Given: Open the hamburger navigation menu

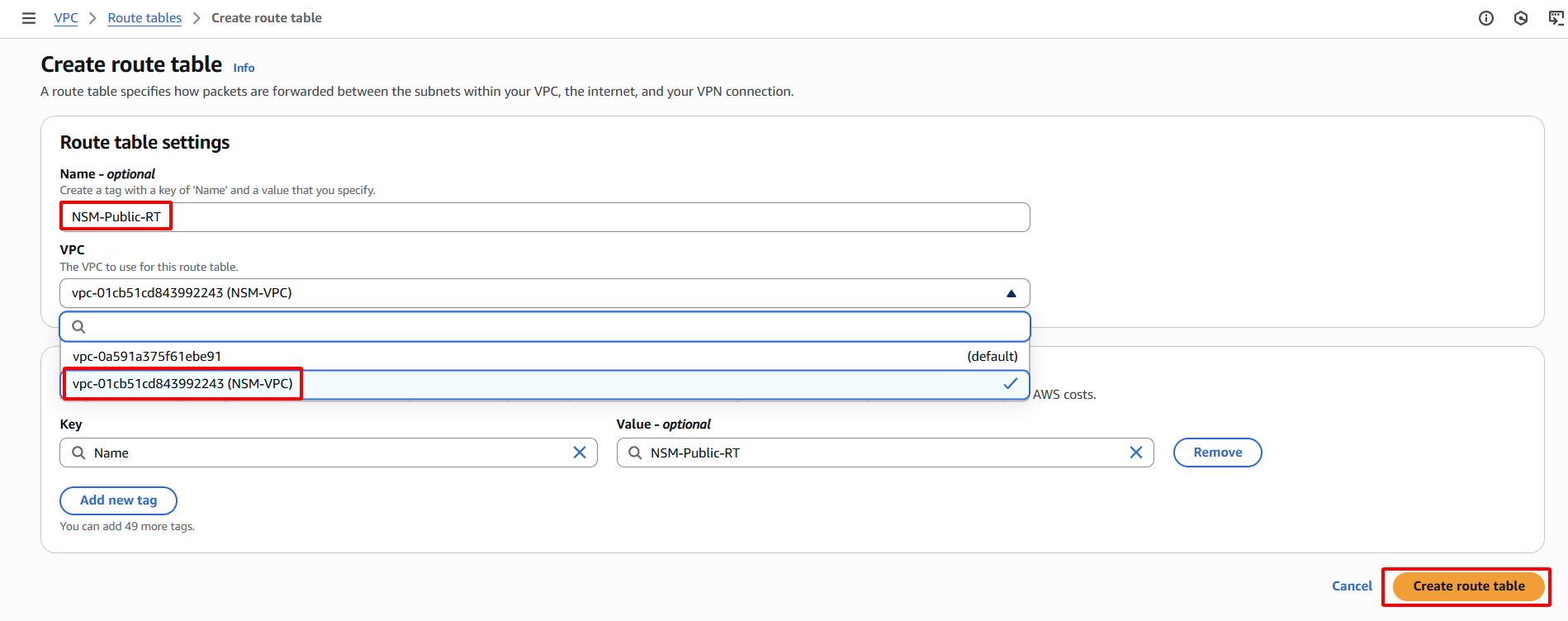Looking at the screenshot, I should tap(29, 18).
